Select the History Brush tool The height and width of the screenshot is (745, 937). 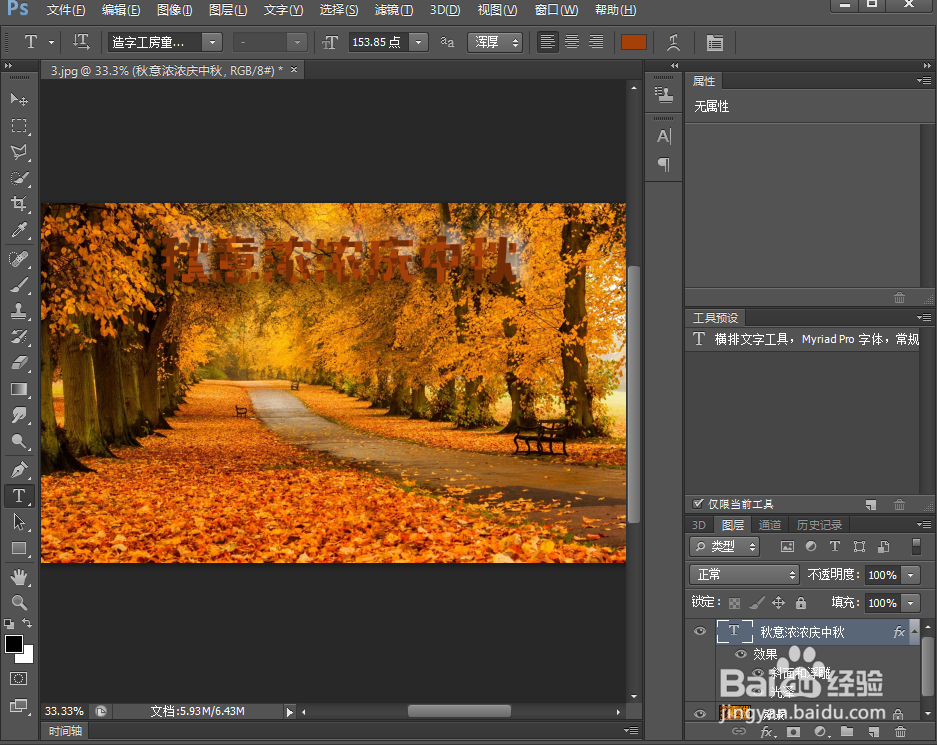click(x=19, y=337)
